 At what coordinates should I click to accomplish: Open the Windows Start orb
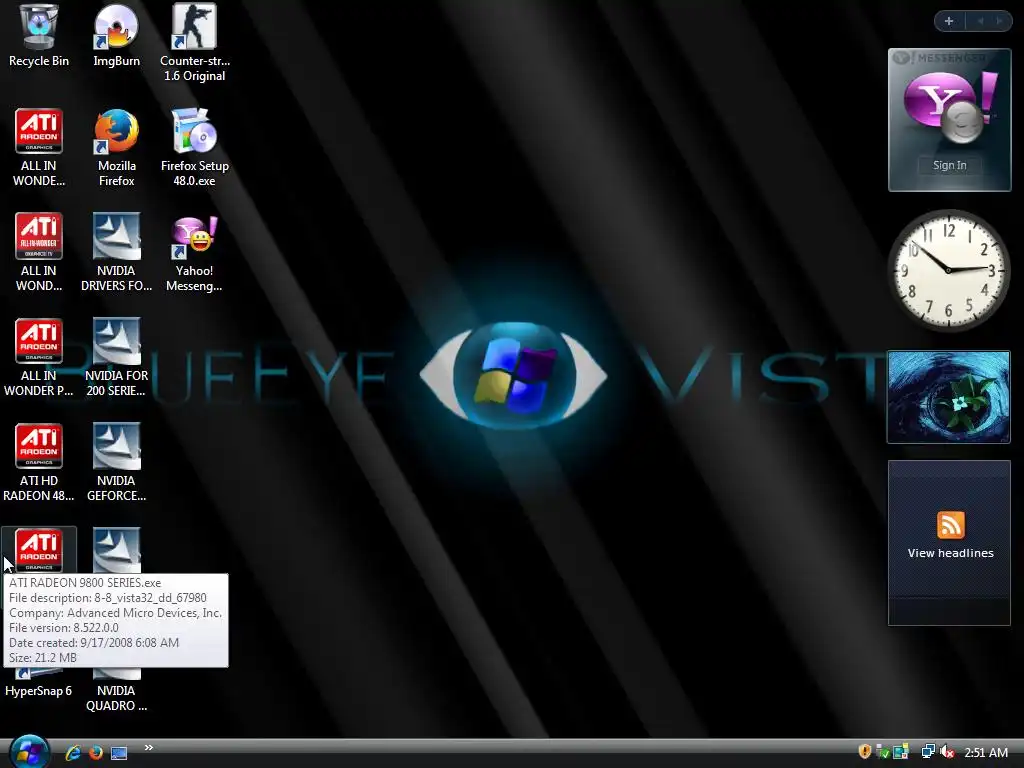(x=29, y=752)
